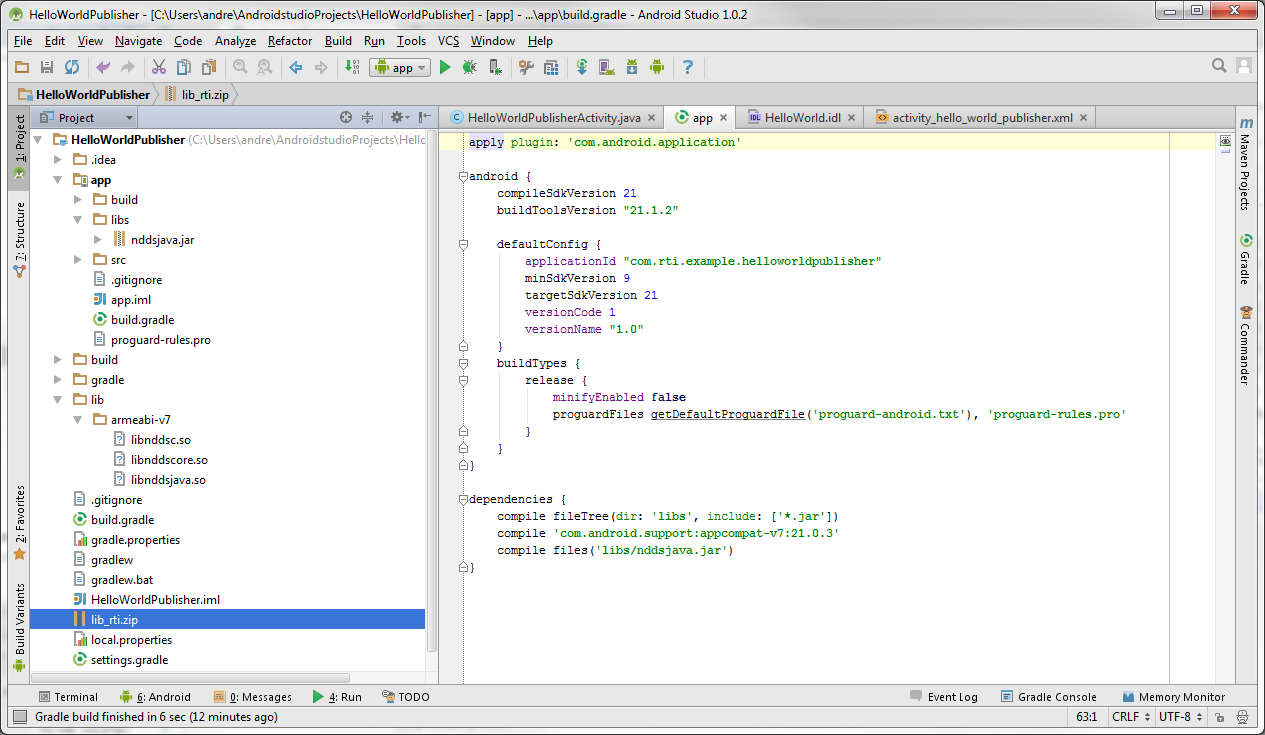The width and height of the screenshot is (1265, 735).
Task: Click the Cut scissors icon
Action: tap(158, 67)
